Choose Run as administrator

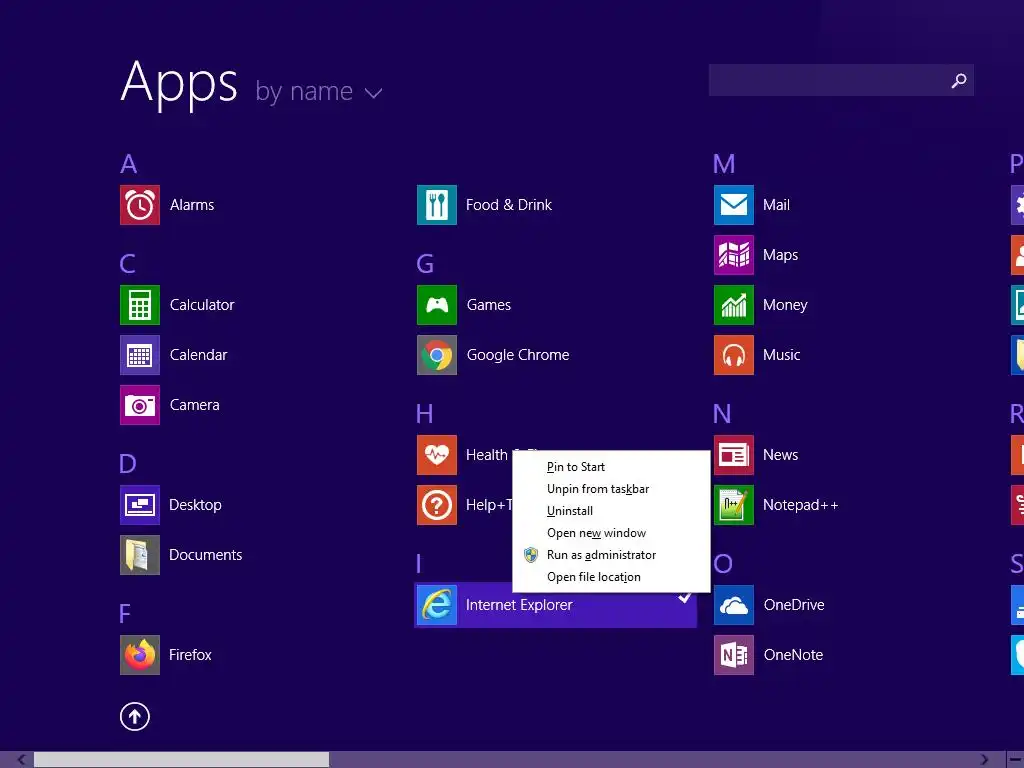click(x=601, y=555)
